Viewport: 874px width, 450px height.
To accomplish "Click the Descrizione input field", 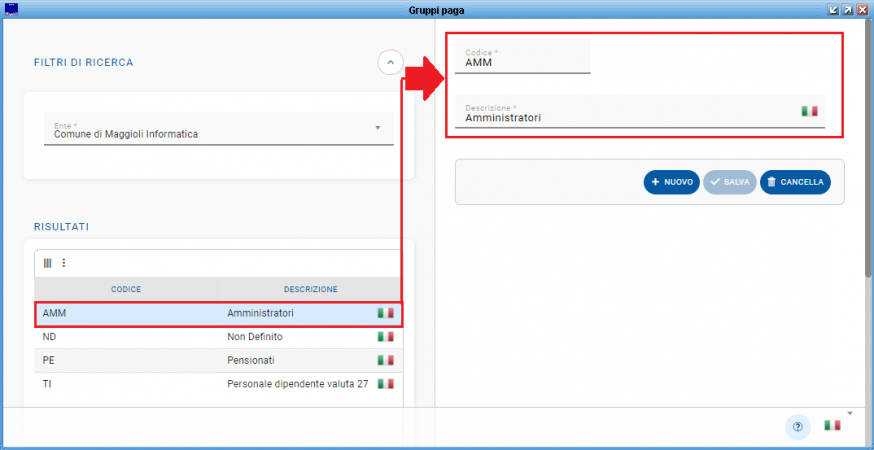I will click(639, 112).
